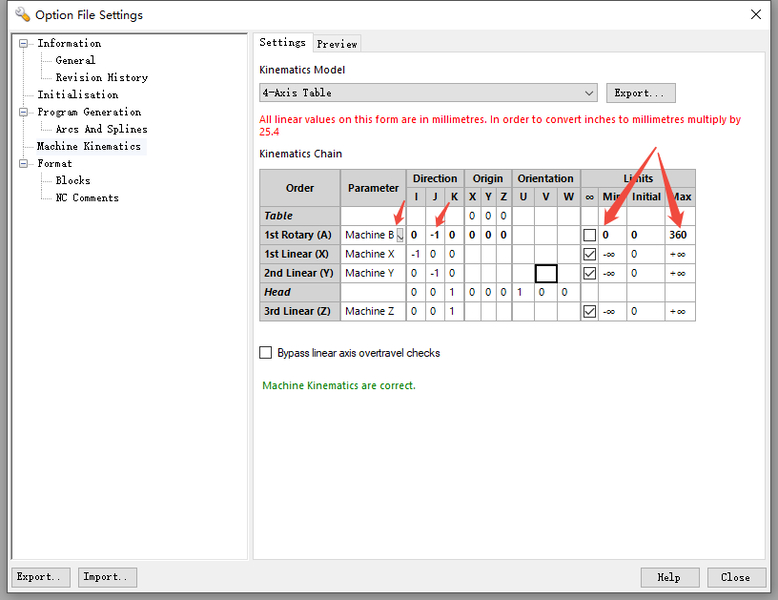Click the Machine X parameter cell
This screenshot has width=778, height=600.
[x=373, y=254]
